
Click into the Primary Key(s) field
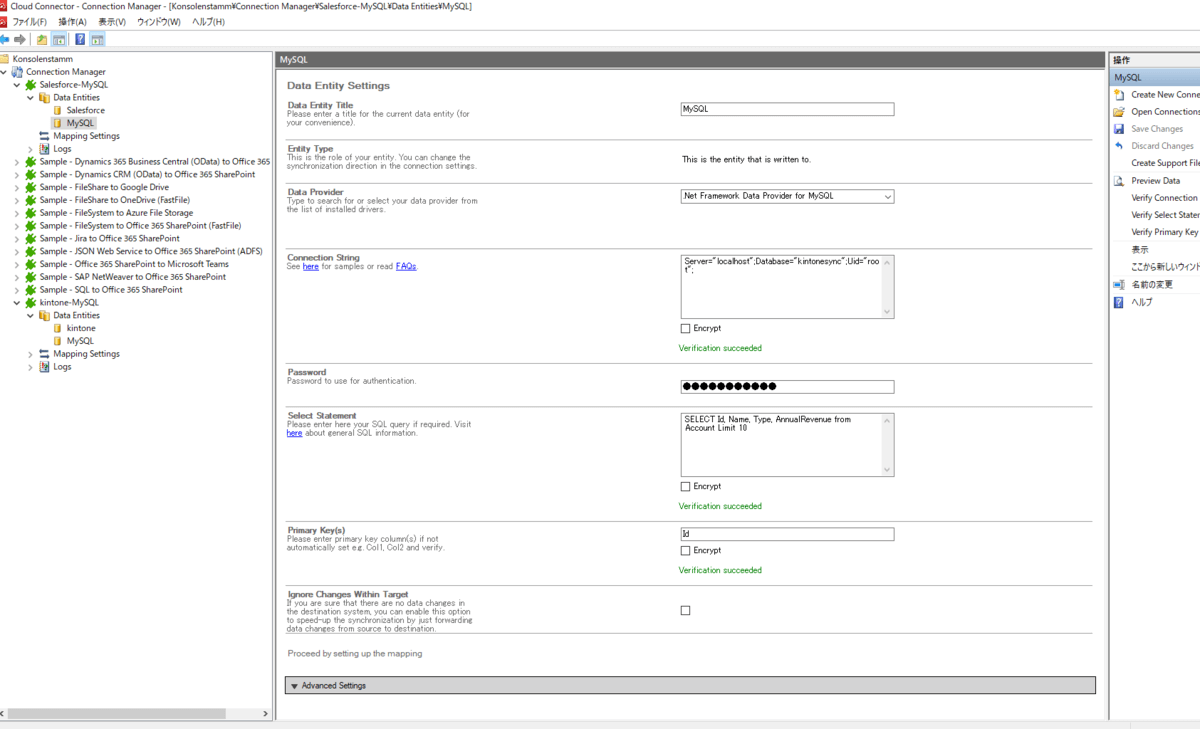pyautogui.click(x=787, y=534)
